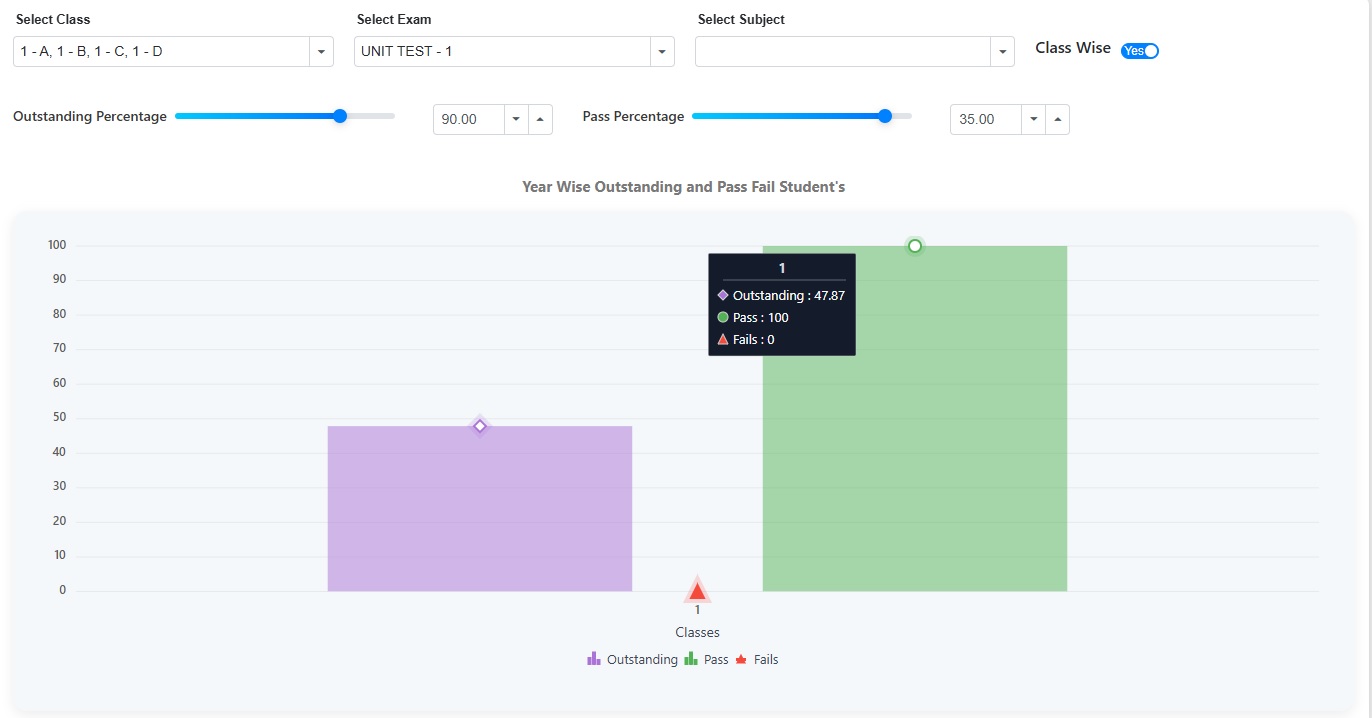The height and width of the screenshot is (718, 1372).
Task: Open the Select Class dropdown arrow
Action: [321, 52]
